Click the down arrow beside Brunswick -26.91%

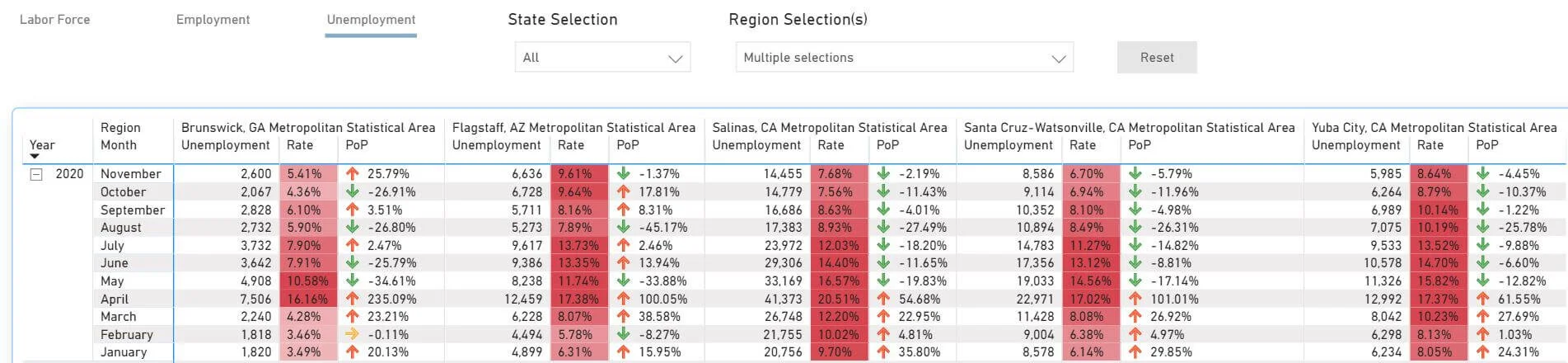point(353,192)
